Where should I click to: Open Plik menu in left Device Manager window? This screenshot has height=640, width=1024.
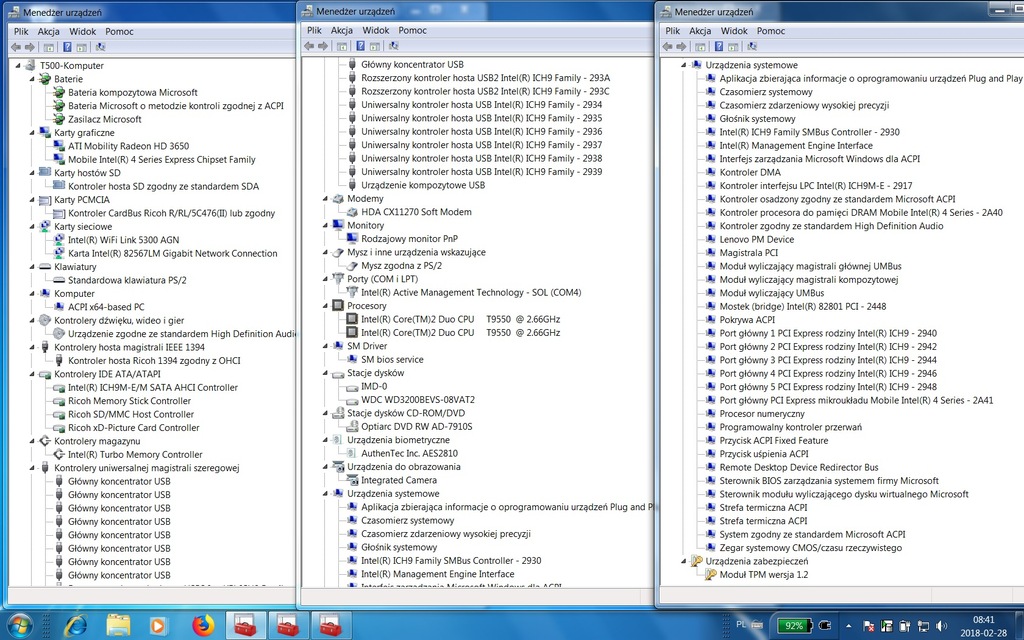coord(21,31)
